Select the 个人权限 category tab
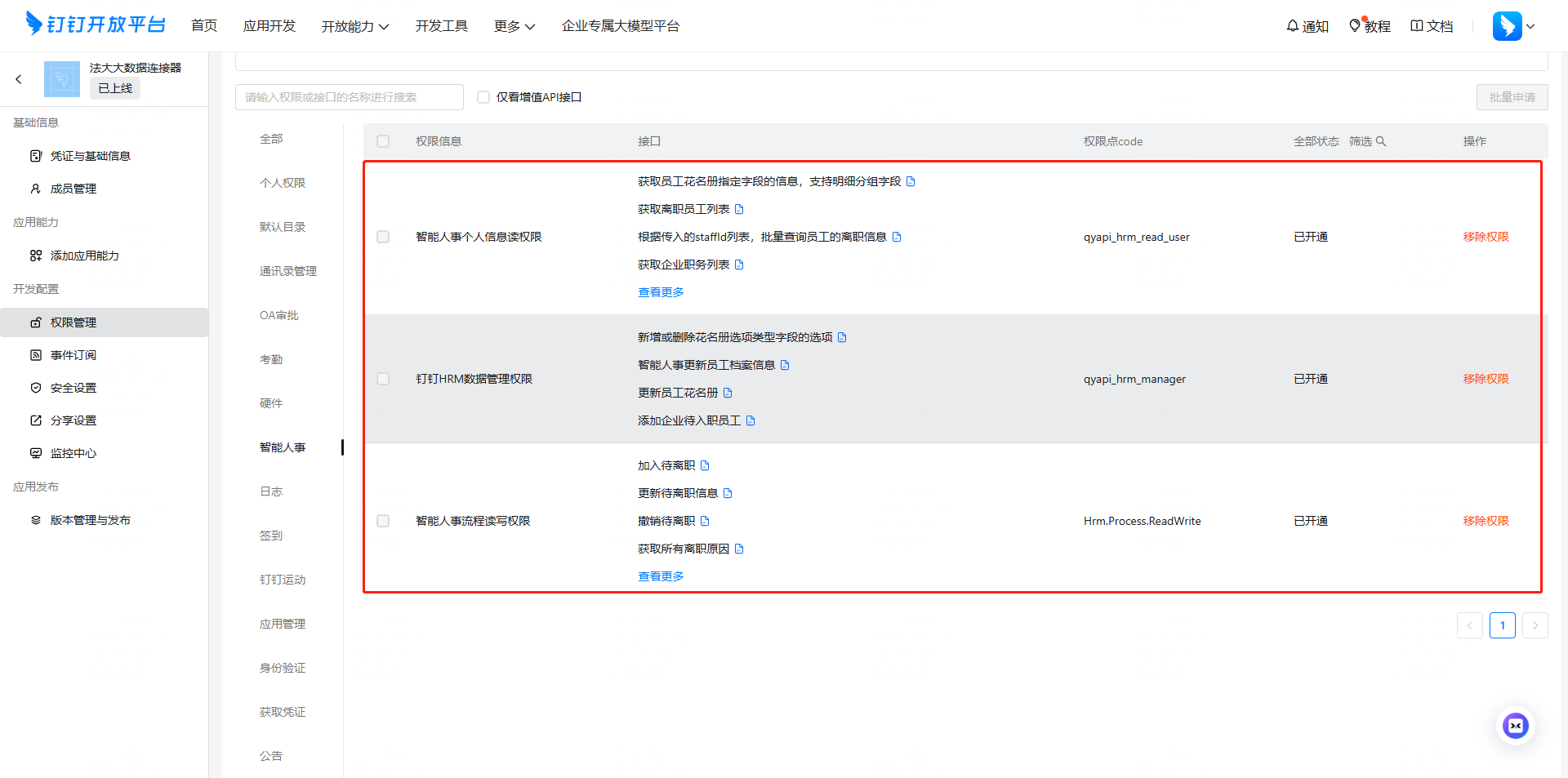This screenshot has width=1568, height=778. (283, 183)
